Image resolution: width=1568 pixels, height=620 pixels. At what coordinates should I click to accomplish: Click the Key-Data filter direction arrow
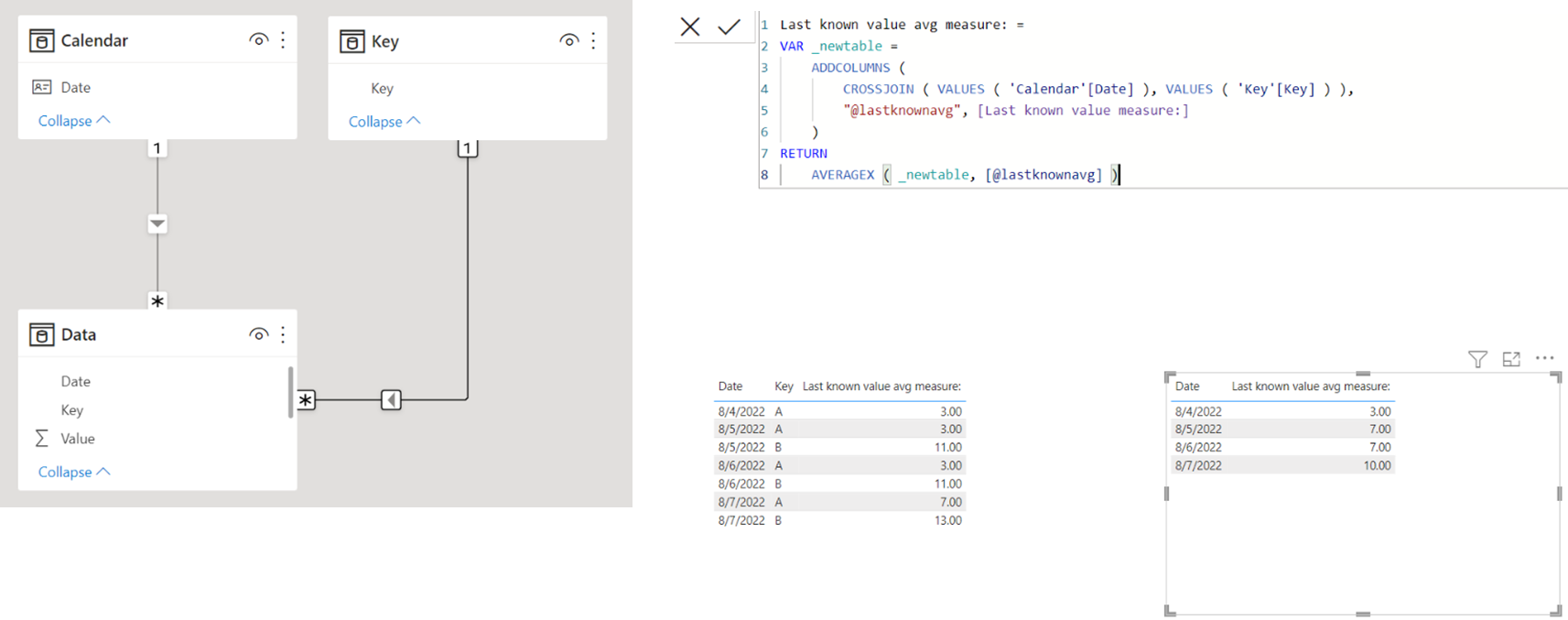[391, 399]
